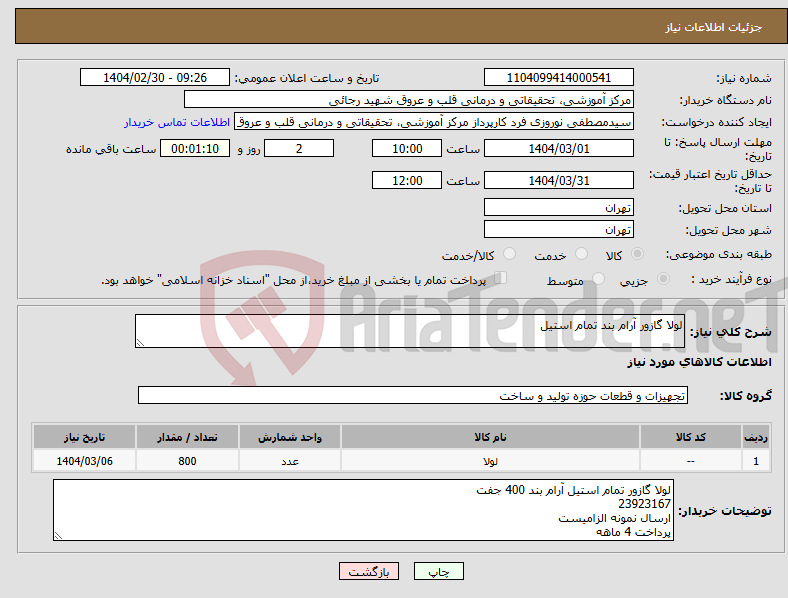
Task: Select the کالا/خدمت radio button
Action: [x=510, y=254]
